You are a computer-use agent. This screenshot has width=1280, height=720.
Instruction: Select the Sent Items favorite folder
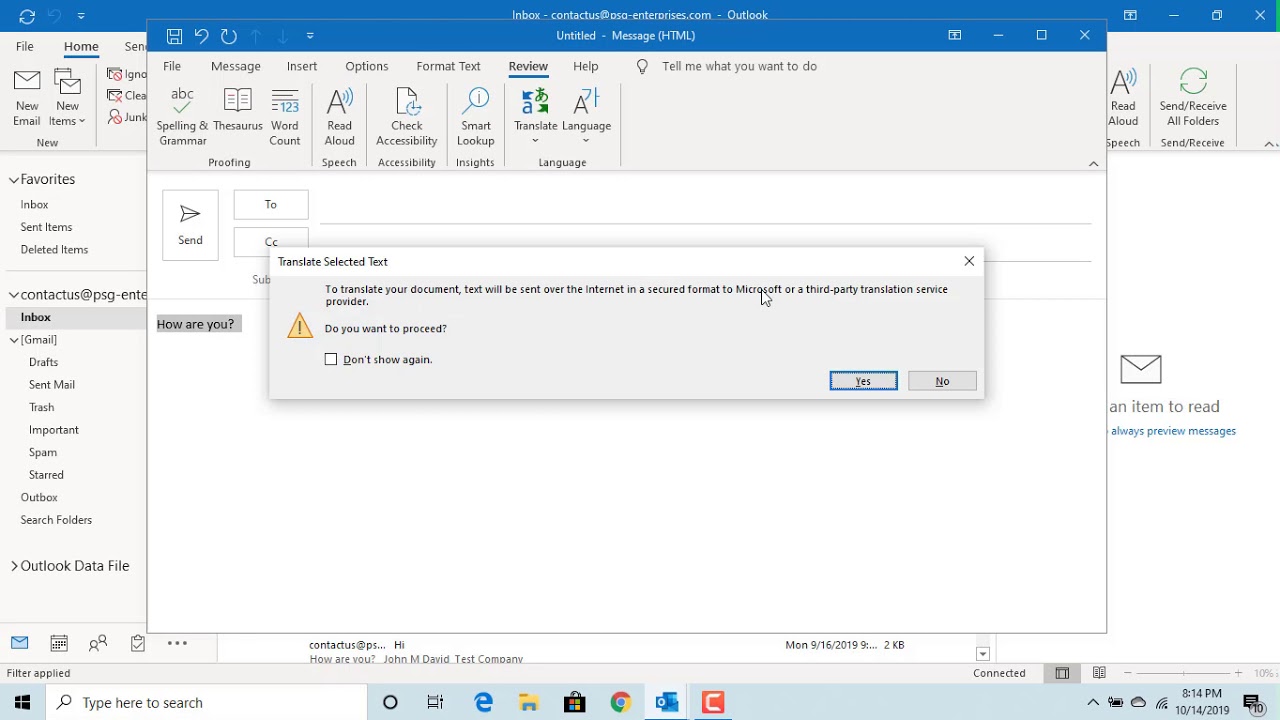pos(46,227)
